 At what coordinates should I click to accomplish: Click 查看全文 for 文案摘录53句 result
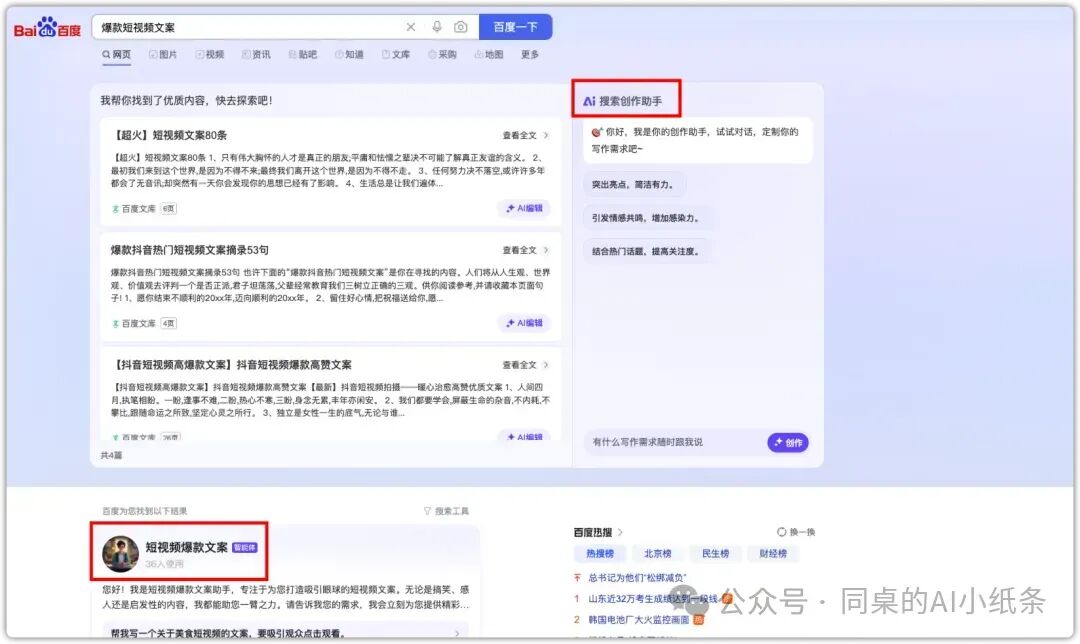click(x=525, y=251)
